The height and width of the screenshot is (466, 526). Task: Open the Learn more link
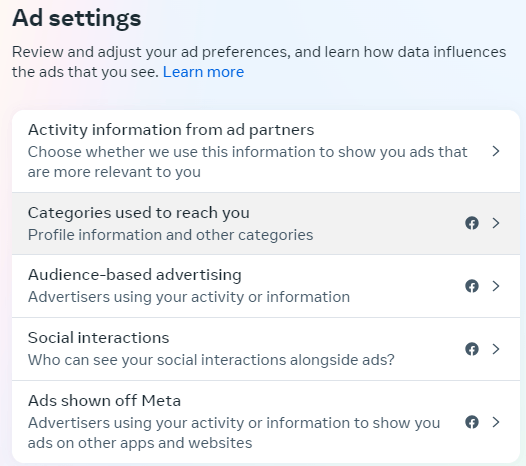203,72
